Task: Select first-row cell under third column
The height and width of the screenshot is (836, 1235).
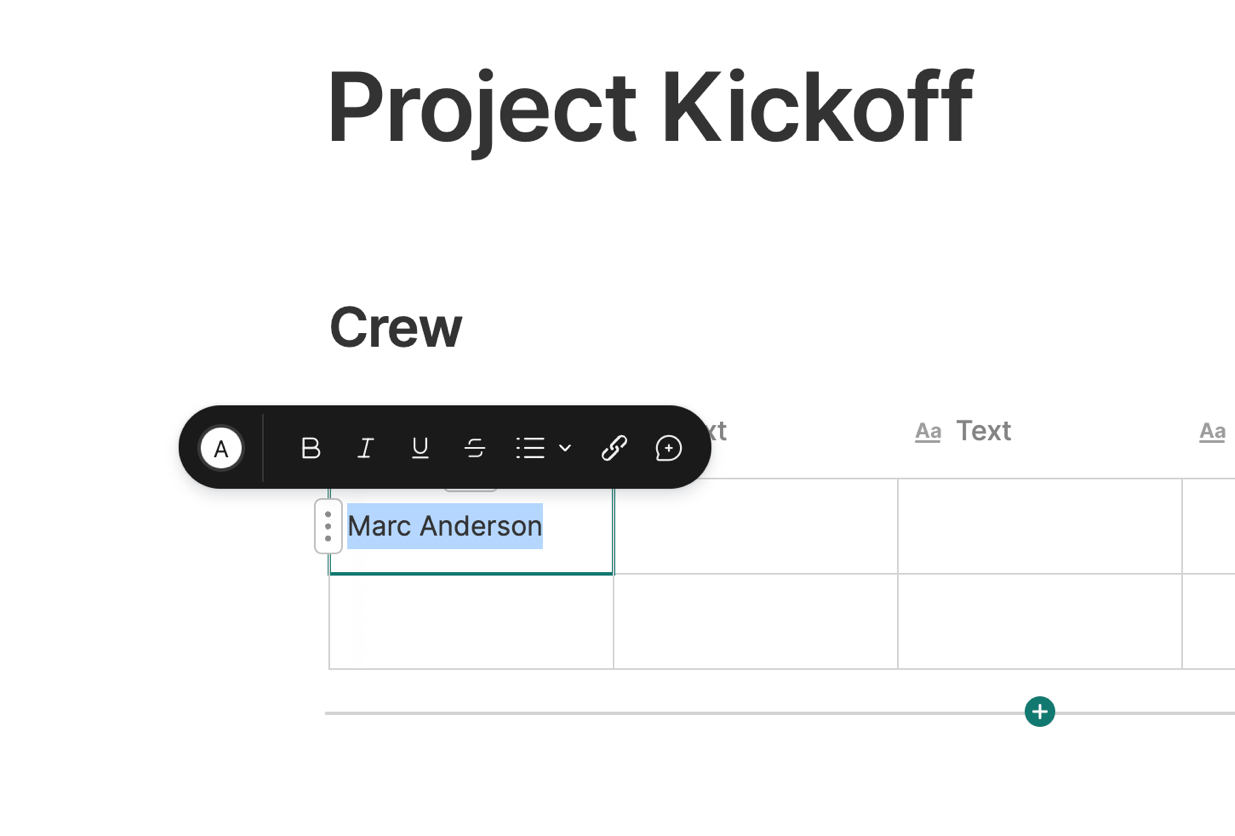Action: (x=1040, y=526)
